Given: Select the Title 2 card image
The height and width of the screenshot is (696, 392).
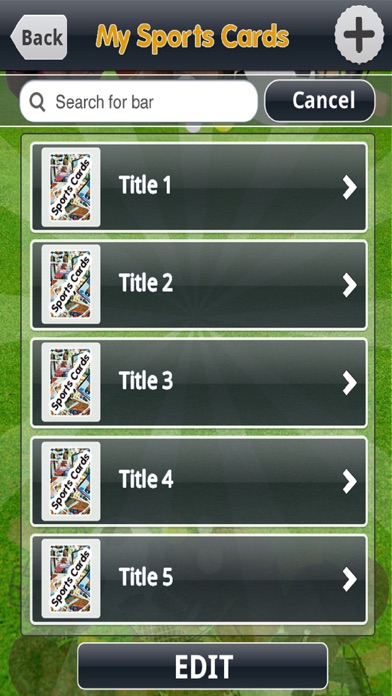Looking at the screenshot, I should coord(71,284).
